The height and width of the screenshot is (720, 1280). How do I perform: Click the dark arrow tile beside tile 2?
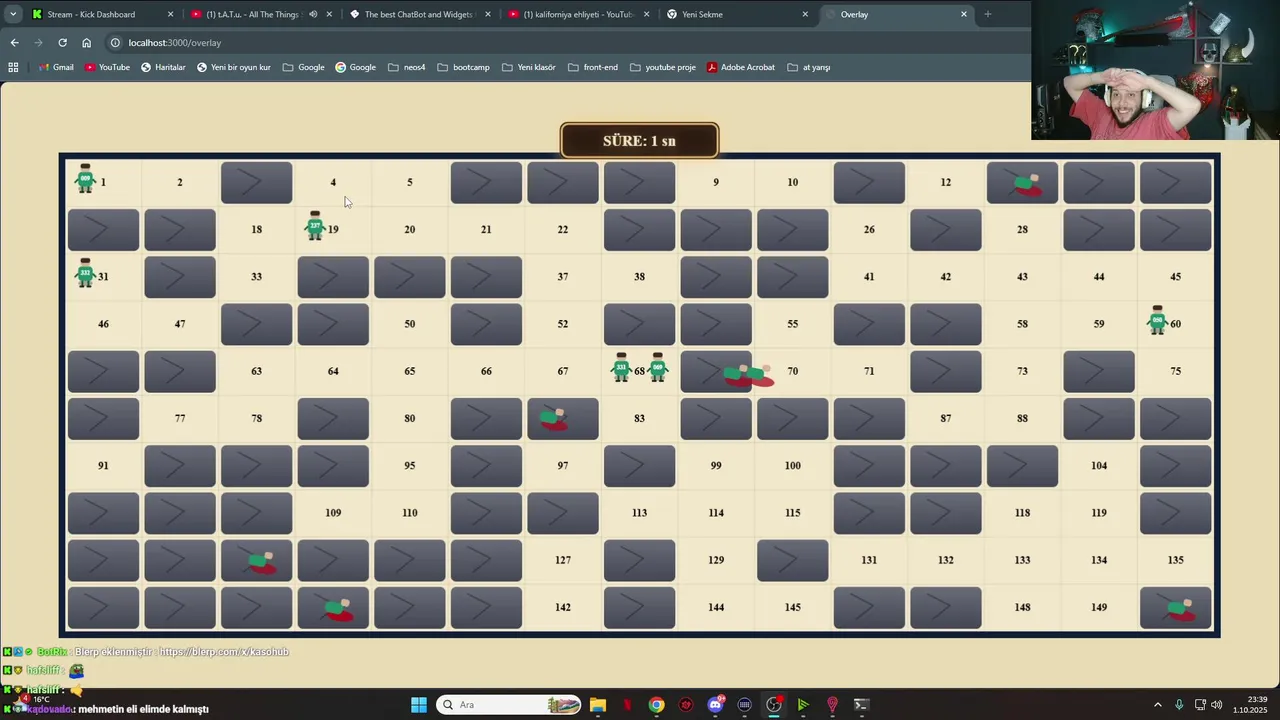257,183
